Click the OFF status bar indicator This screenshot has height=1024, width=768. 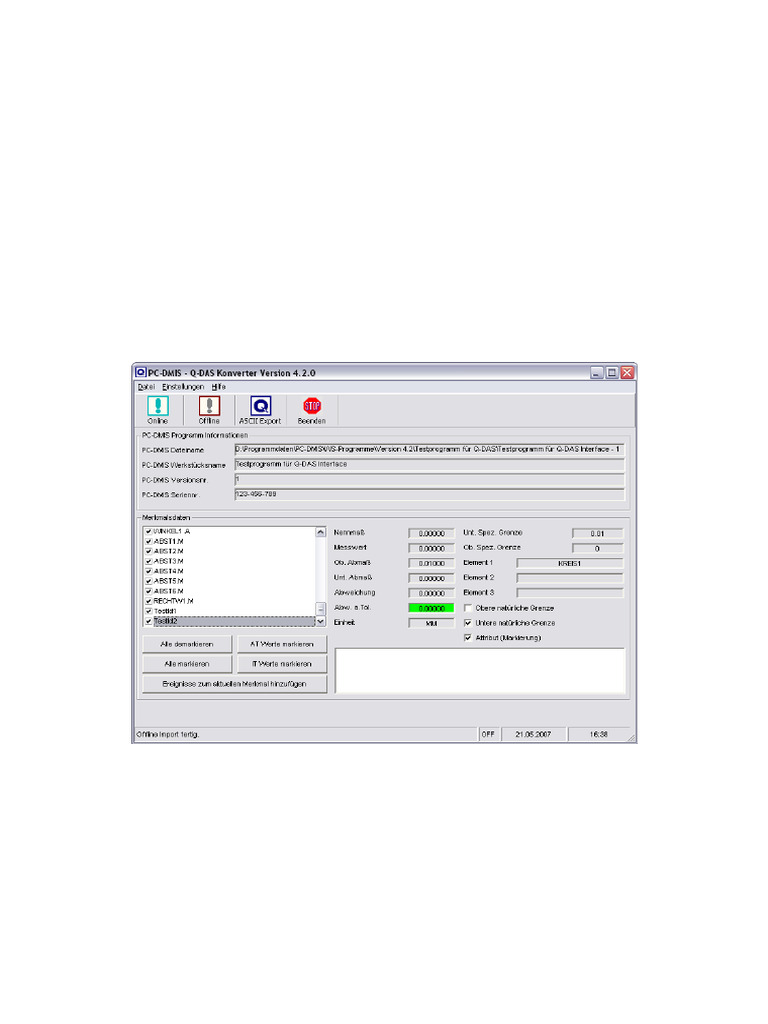pos(488,734)
